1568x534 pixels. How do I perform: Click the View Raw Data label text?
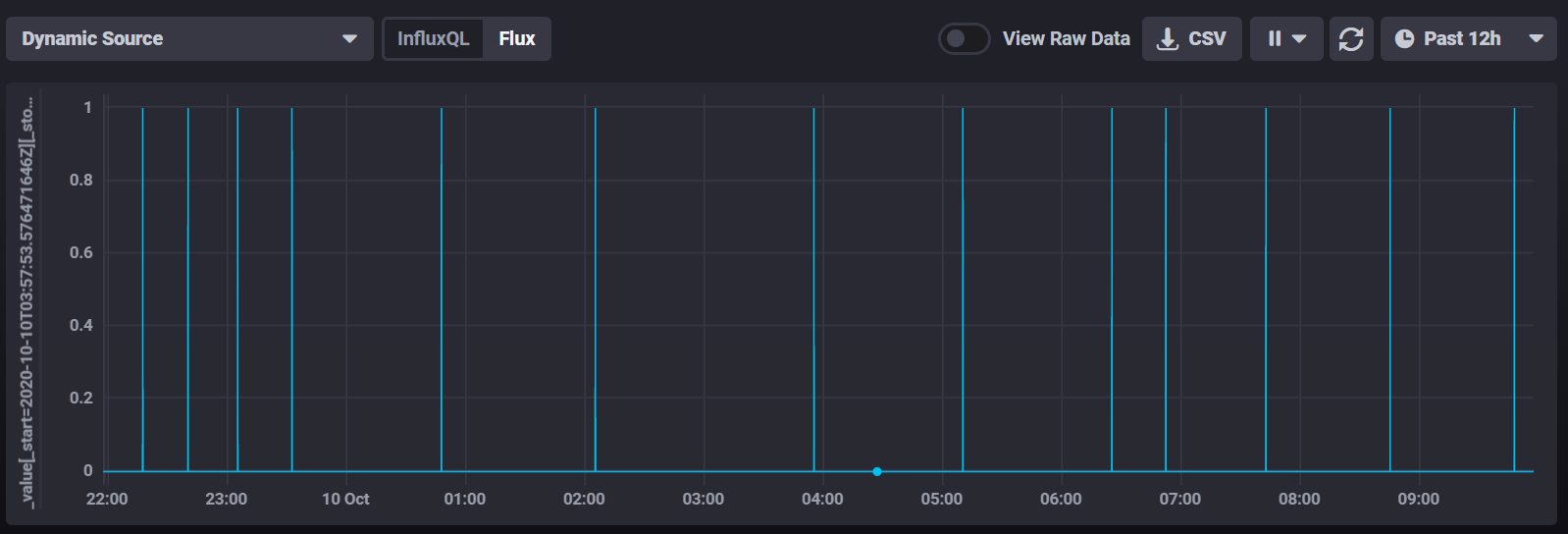1066,38
